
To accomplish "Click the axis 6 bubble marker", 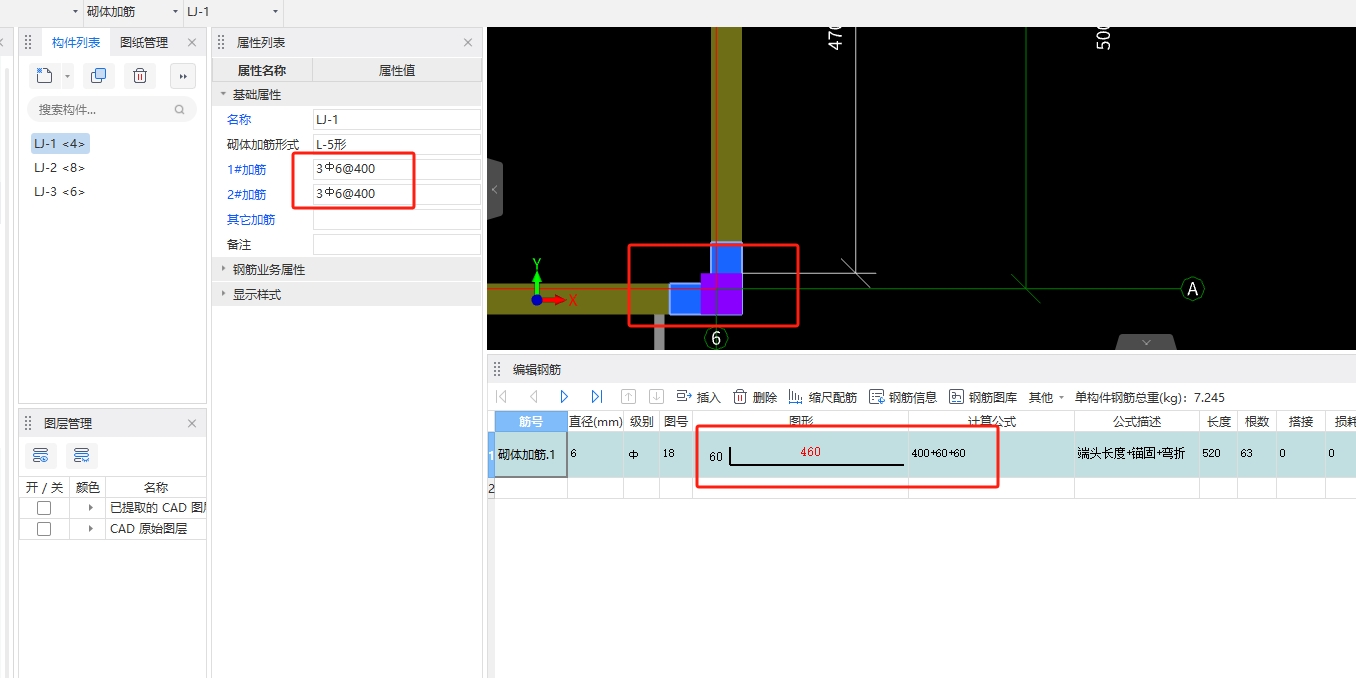I will (x=716, y=339).
